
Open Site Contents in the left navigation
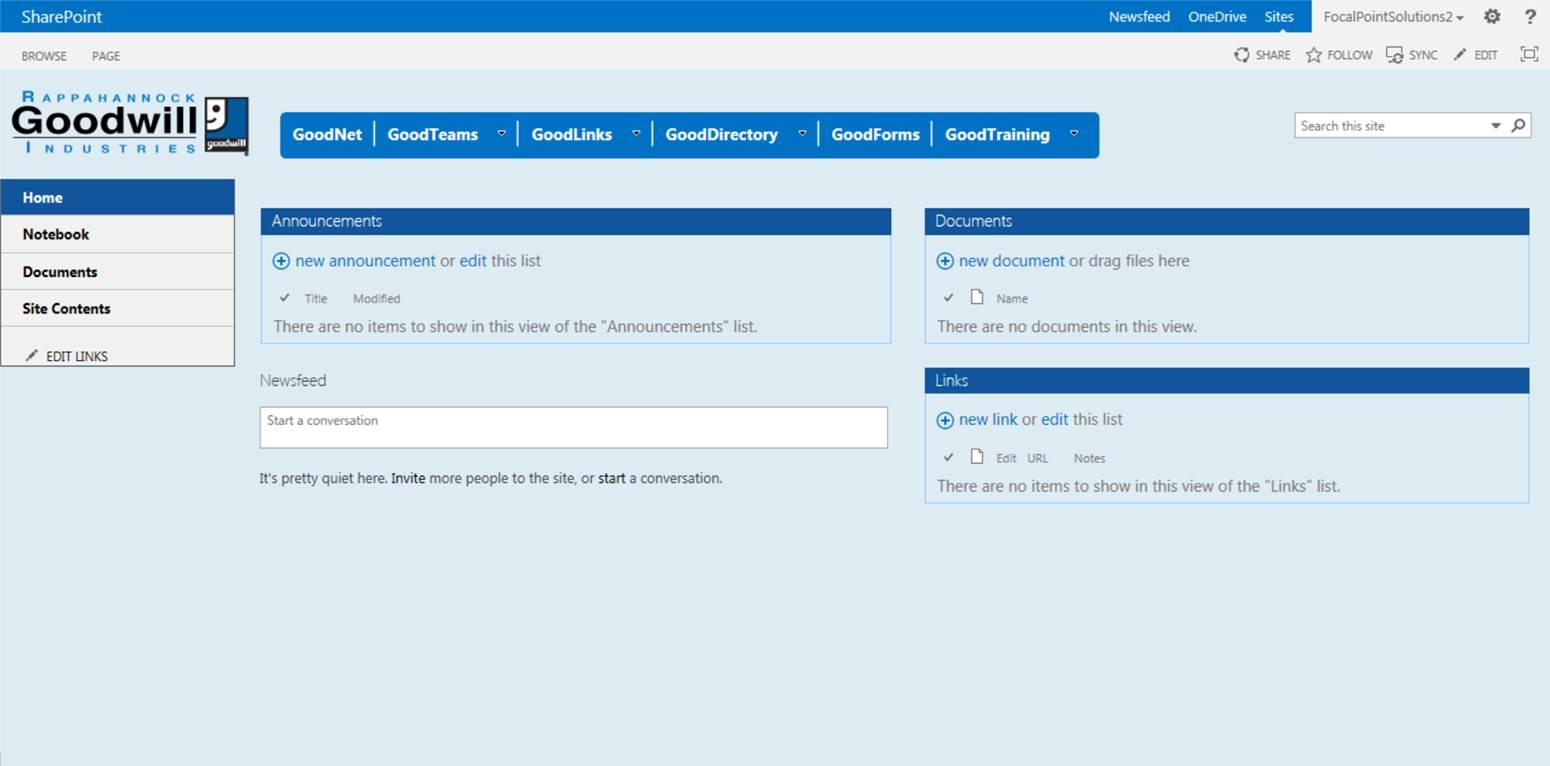point(118,308)
